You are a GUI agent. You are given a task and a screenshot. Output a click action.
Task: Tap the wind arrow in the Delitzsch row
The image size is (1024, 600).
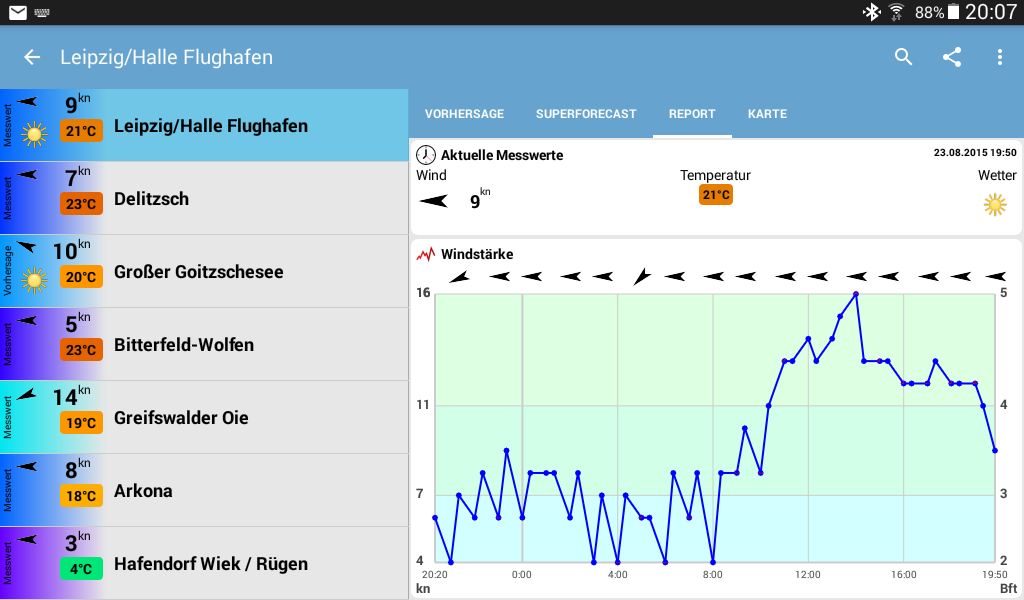point(27,174)
